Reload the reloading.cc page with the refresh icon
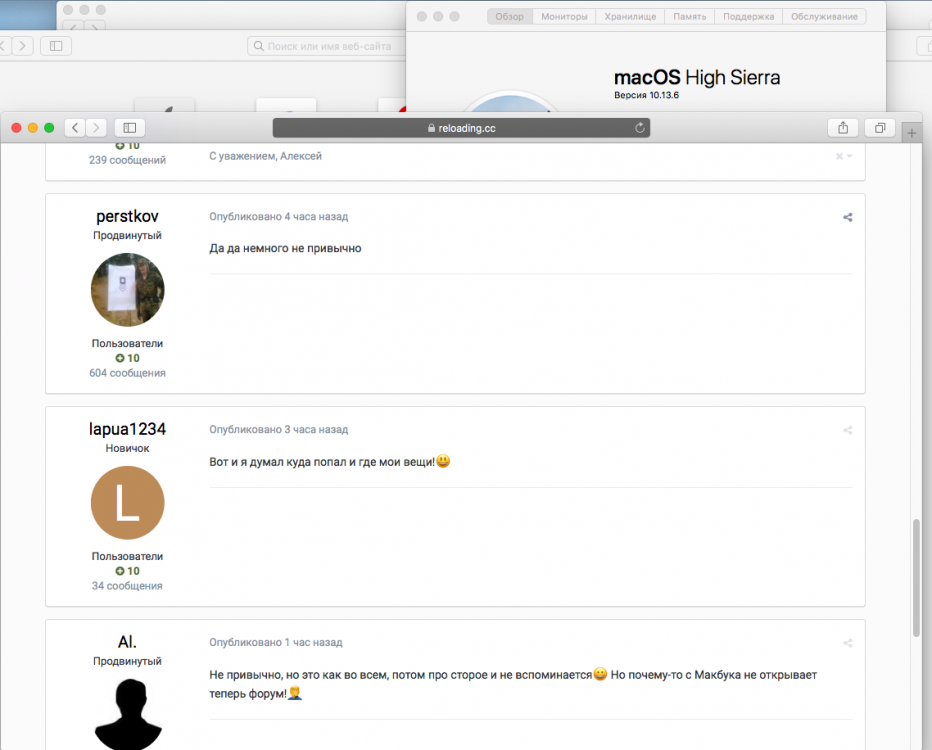The image size is (932, 750). coord(640,128)
